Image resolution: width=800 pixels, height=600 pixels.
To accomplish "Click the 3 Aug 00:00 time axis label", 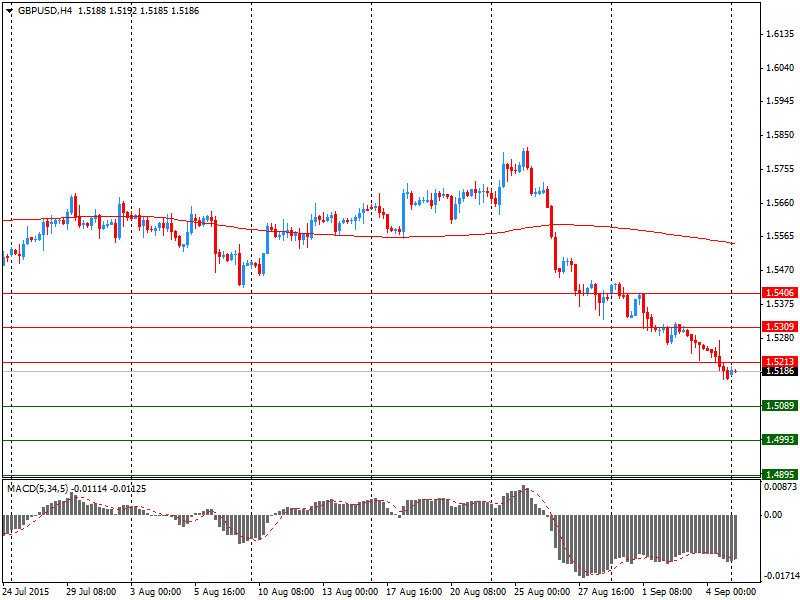I will click(x=155, y=592).
